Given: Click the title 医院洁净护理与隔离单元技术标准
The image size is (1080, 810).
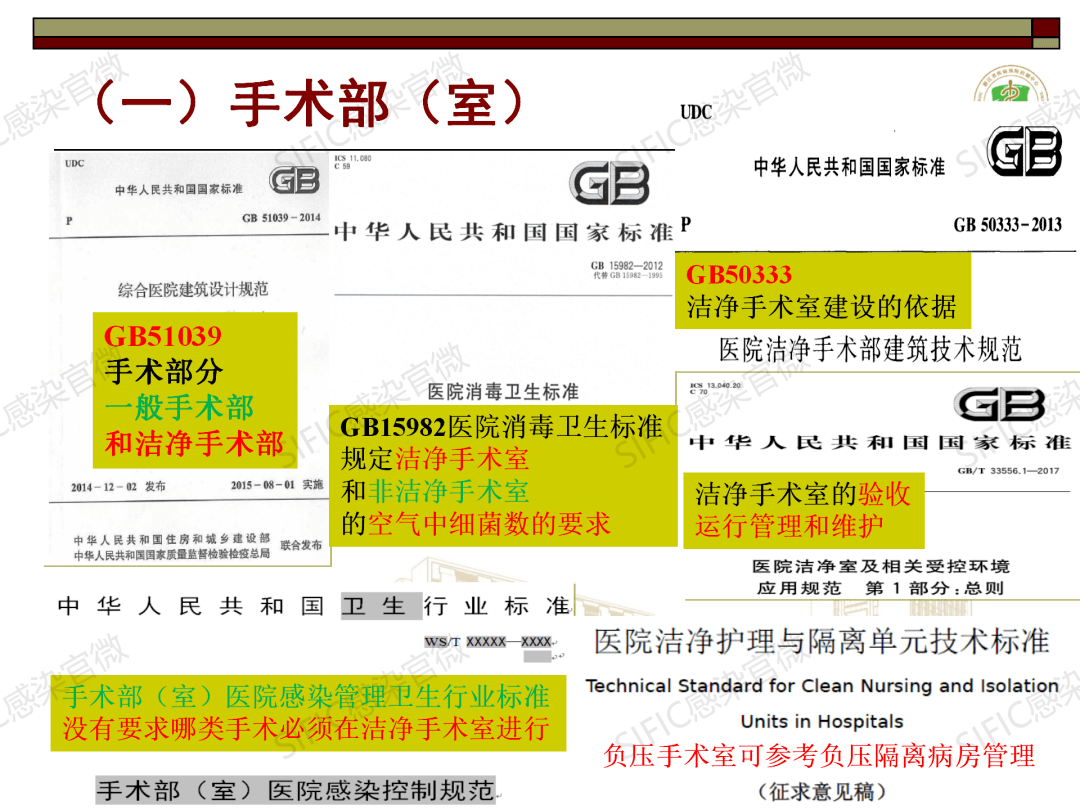Looking at the screenshot, I should coord(822,641).
